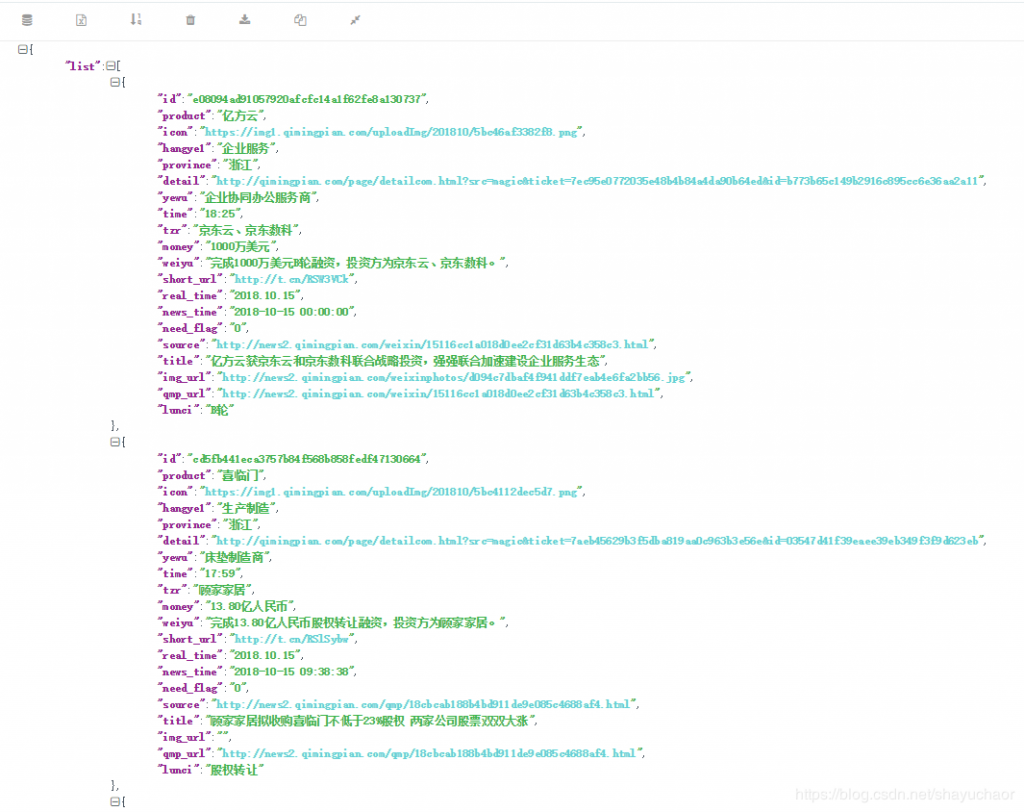Screen dimensions: 1024x812
Task: Open second object's qmp_url qmp link
Action: point(430,753)
